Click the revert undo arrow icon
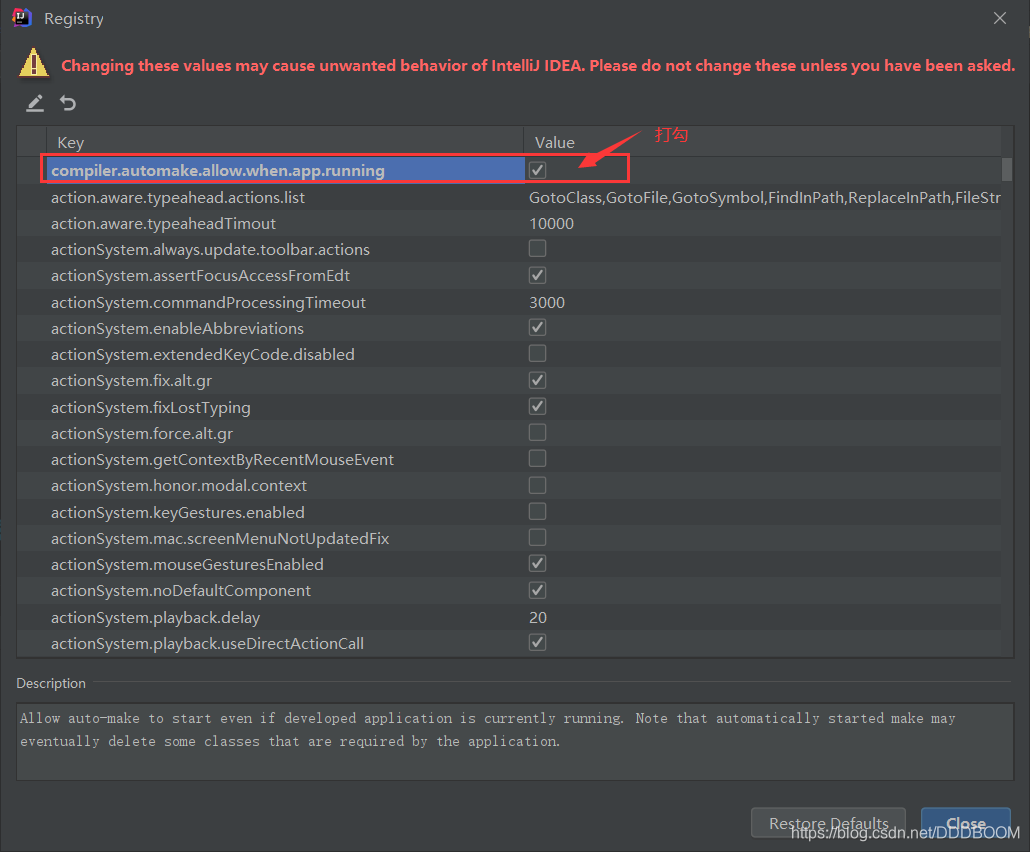 68,103
